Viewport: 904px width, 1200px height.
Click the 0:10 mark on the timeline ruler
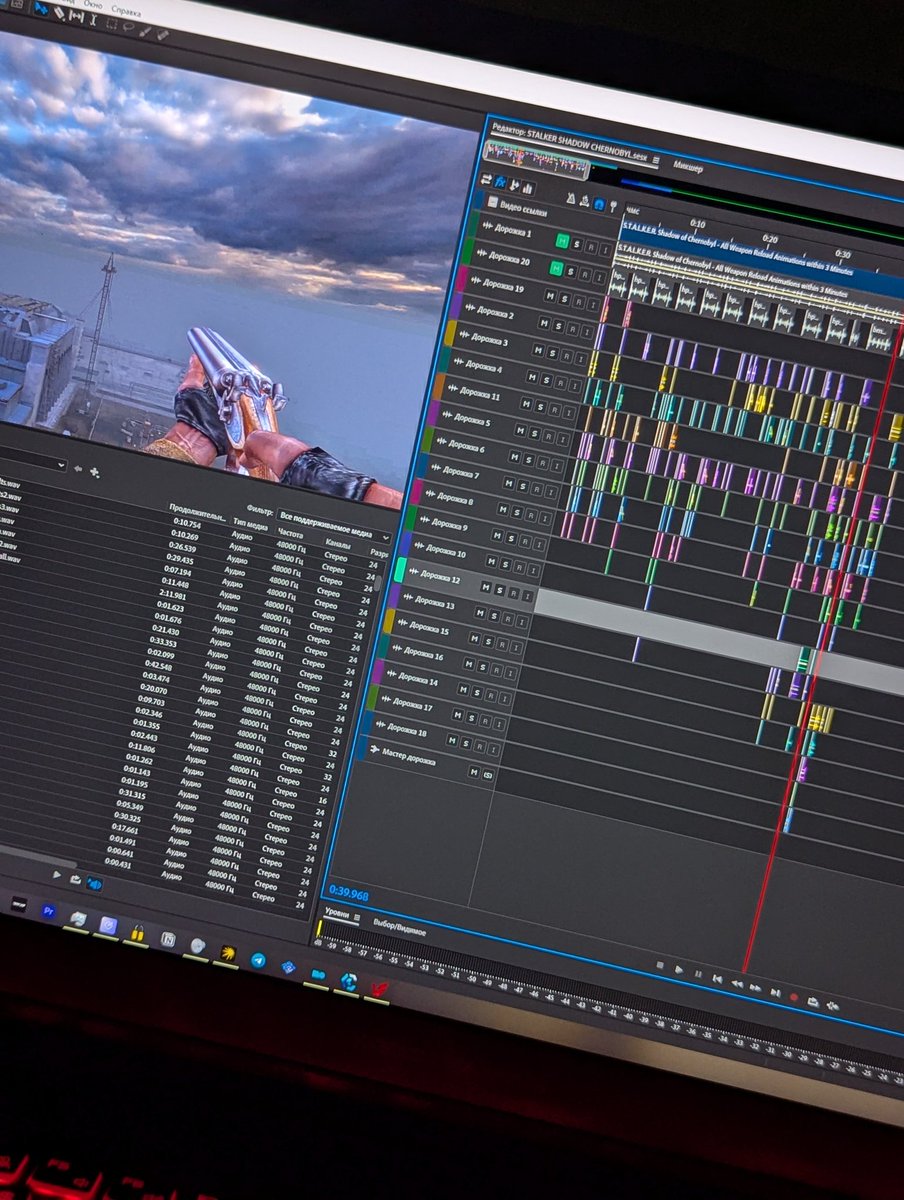tap(697, 223)
